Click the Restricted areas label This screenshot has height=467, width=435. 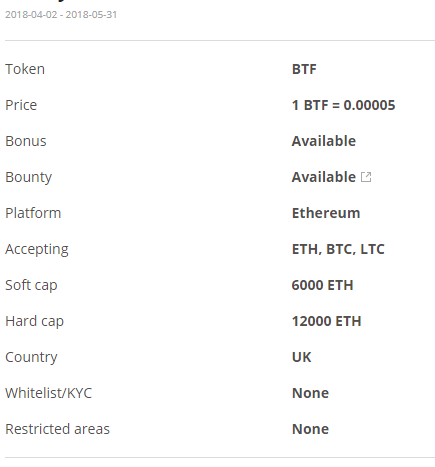57,429
